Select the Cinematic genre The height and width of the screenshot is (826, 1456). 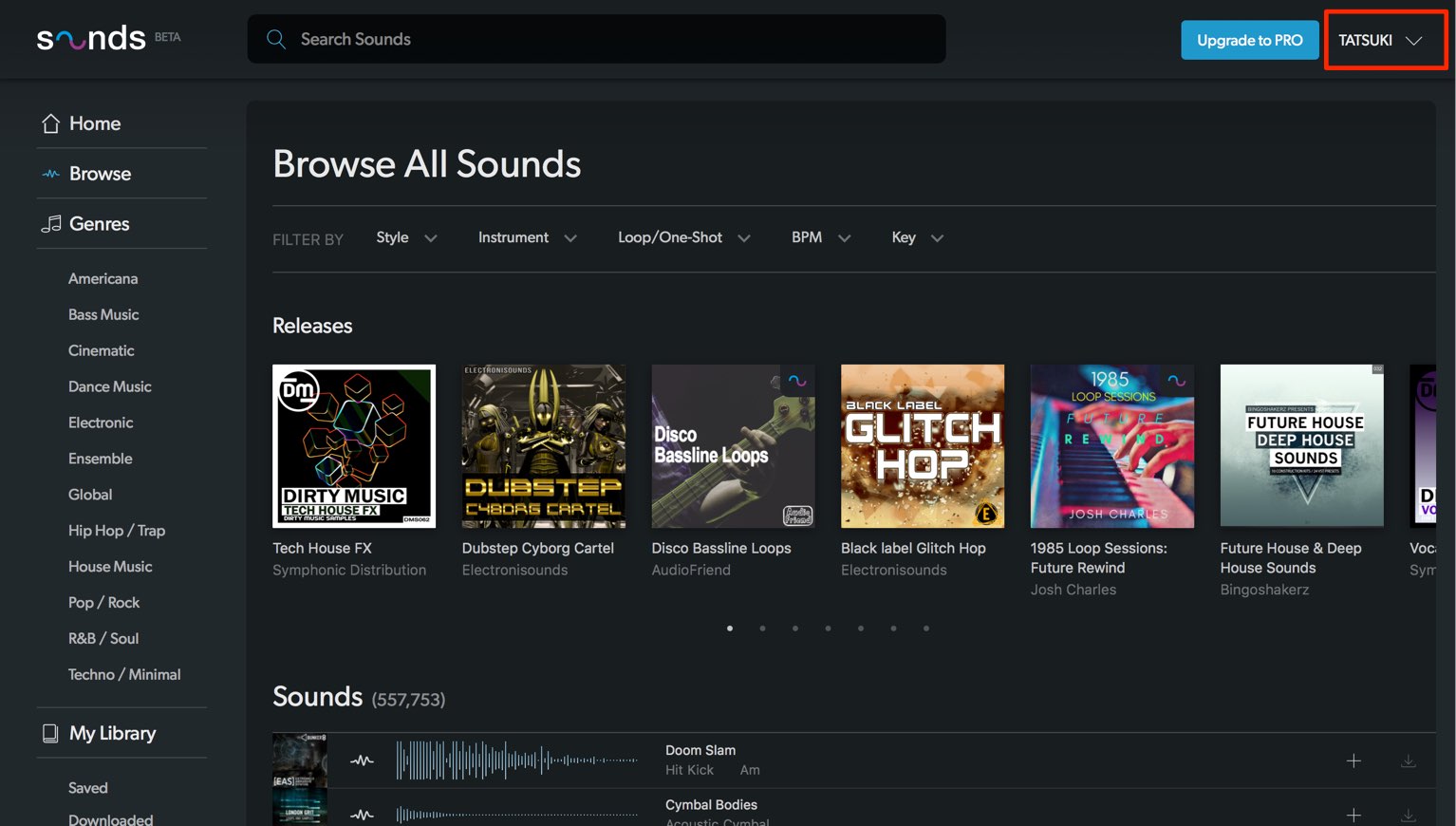coord(101,350)
